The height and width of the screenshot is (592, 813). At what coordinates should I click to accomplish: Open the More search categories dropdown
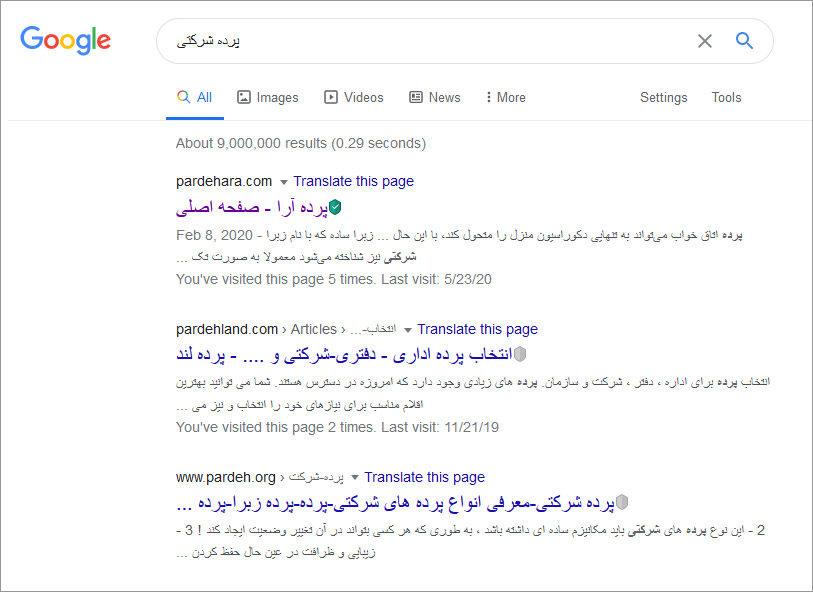pos(505,96)
